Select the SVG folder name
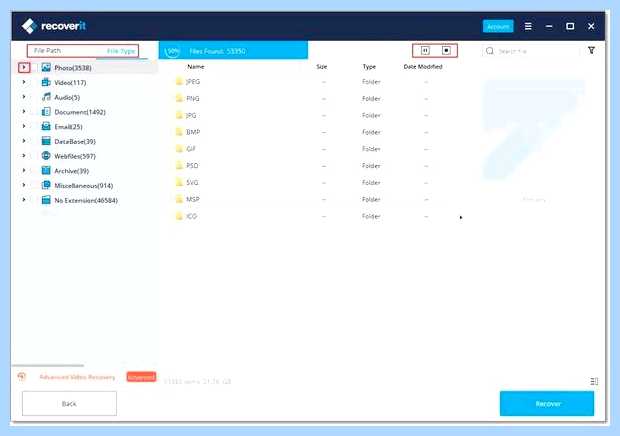The width and height of the screenshot is (620, 436). pyautogui.click(x=192, y=183)
